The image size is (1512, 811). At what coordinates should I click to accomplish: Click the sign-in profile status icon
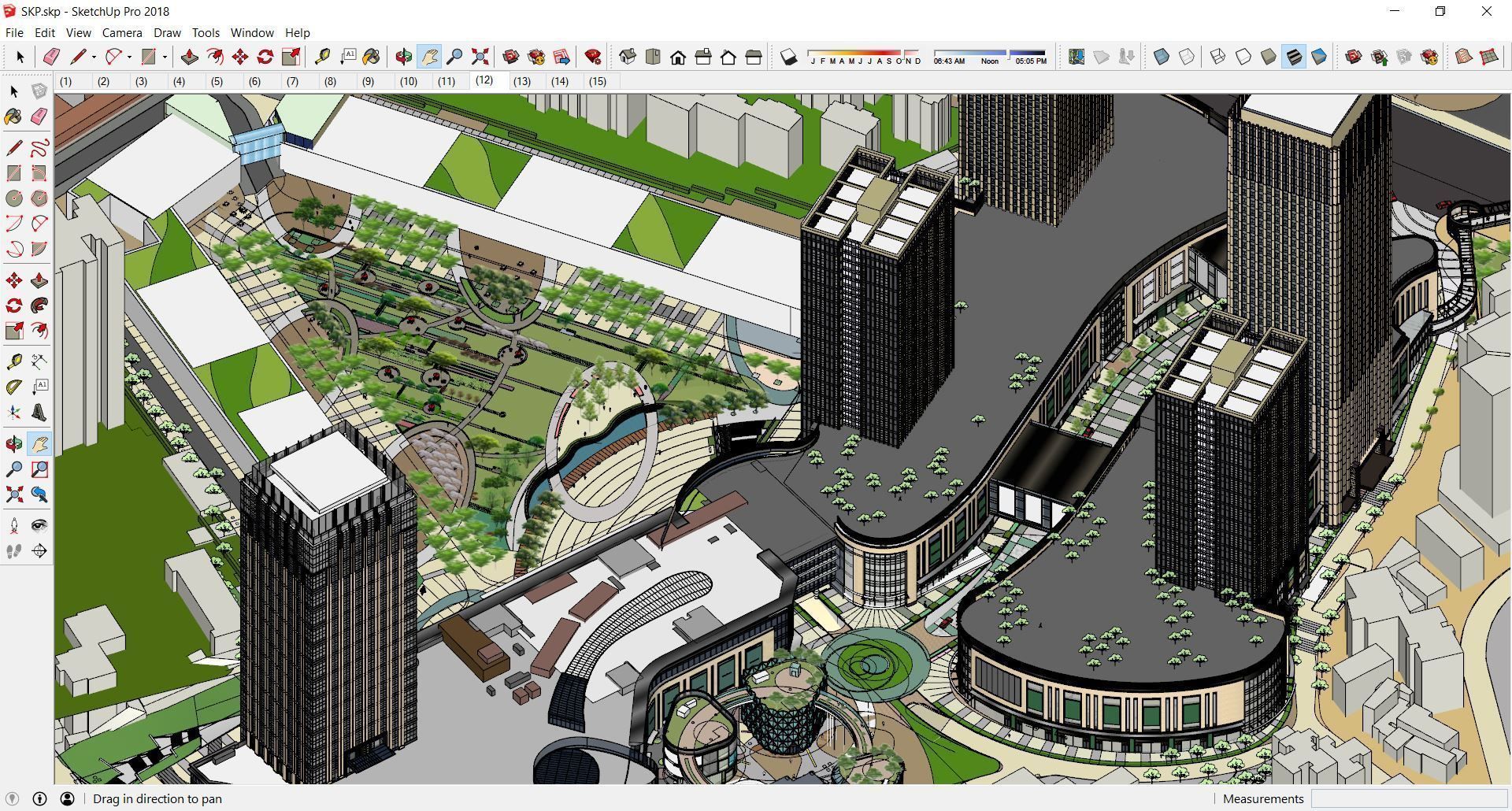[67, 798]
